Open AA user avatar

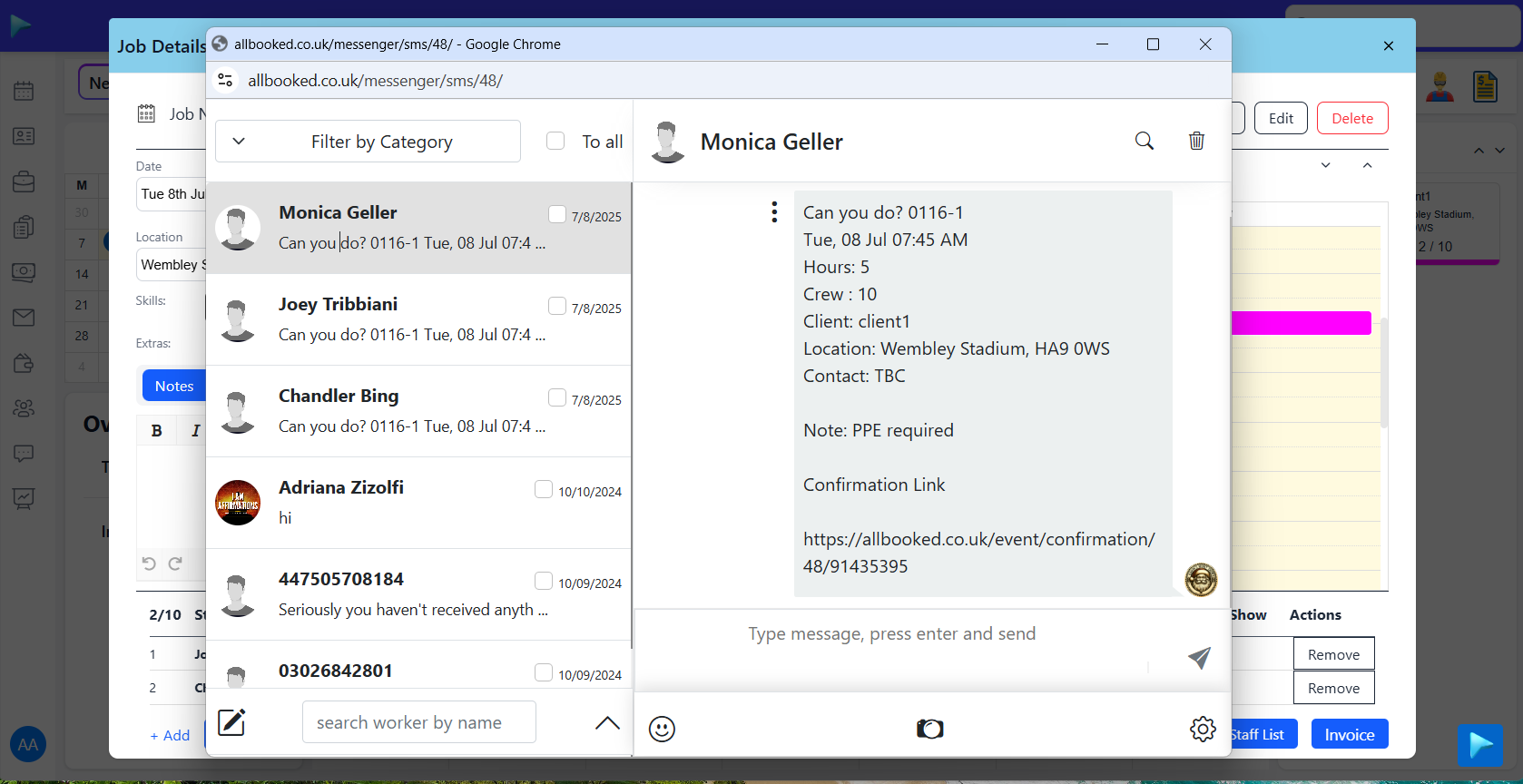28,745
